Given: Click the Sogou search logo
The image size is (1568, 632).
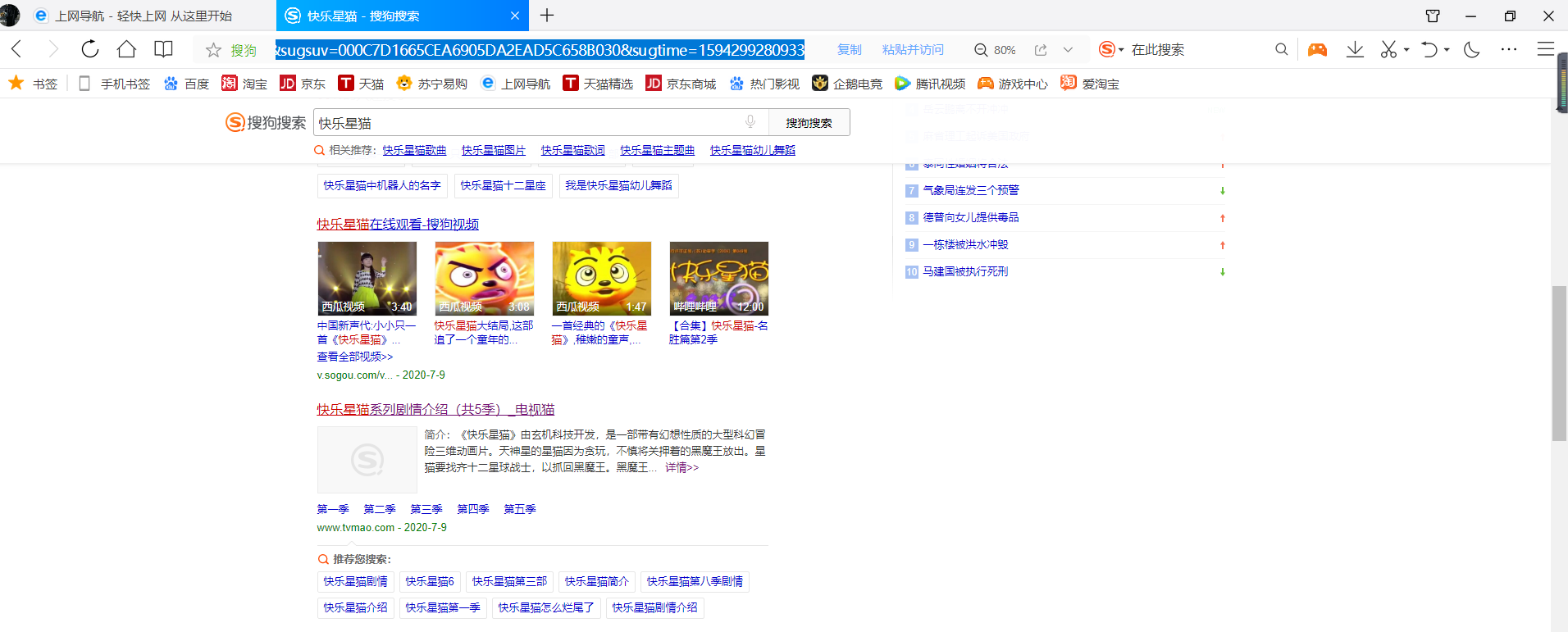Looking at the screenshot, I should click(x=266, y=122).
